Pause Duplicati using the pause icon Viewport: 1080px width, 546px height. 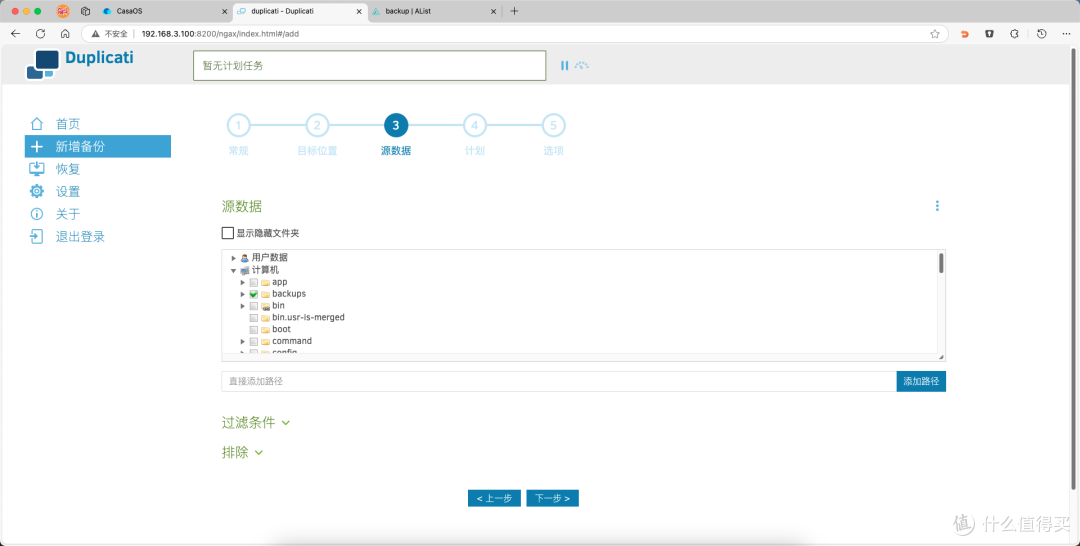tap(564, 65)
